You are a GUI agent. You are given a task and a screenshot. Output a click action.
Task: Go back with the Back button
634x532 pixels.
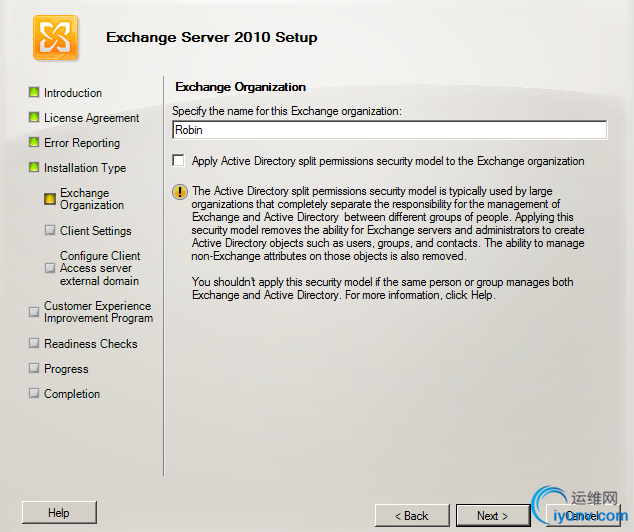pyautogui.click(x=412, y=515)
